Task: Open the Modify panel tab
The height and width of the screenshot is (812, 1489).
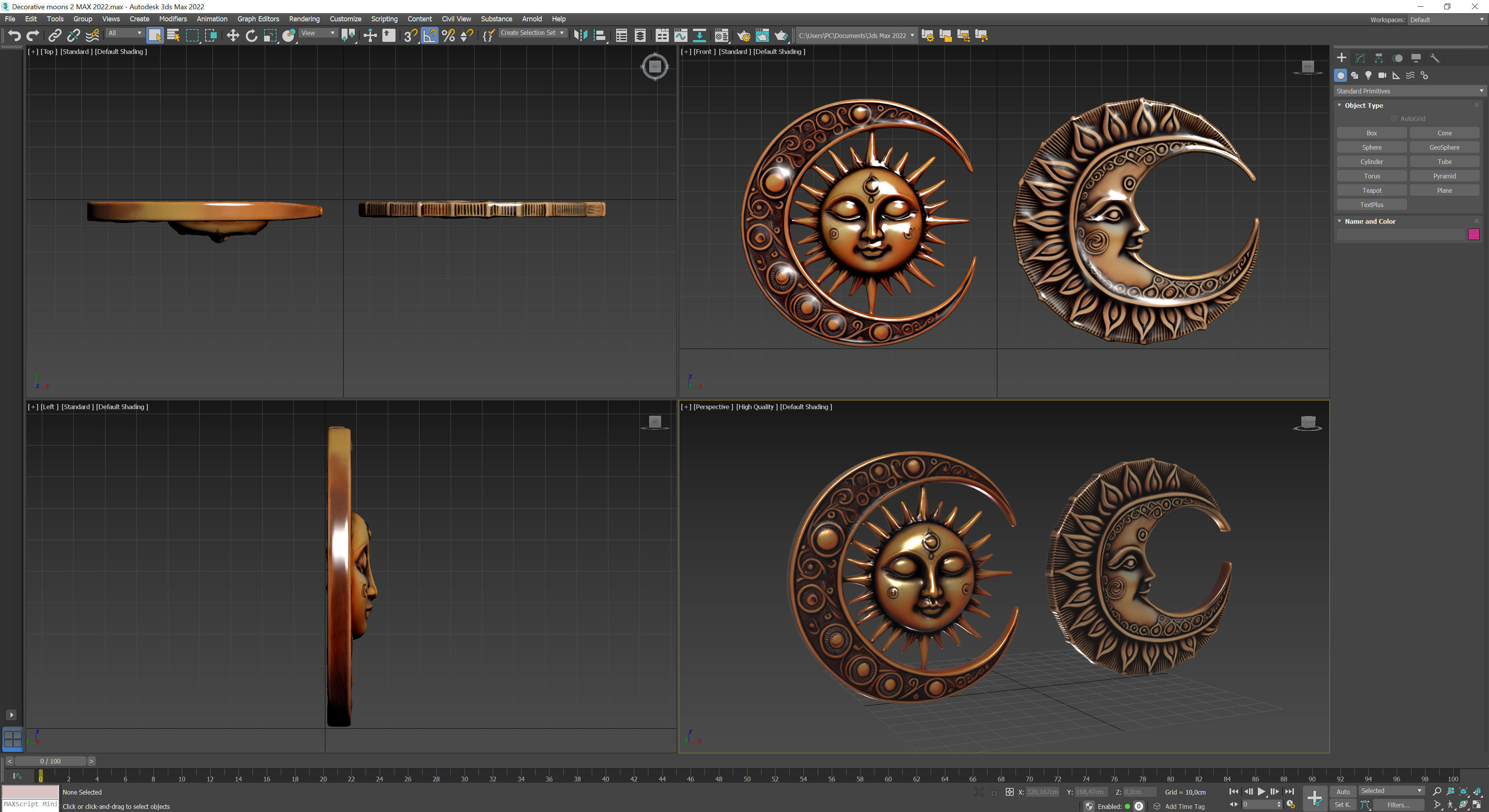Action: 1360,58
